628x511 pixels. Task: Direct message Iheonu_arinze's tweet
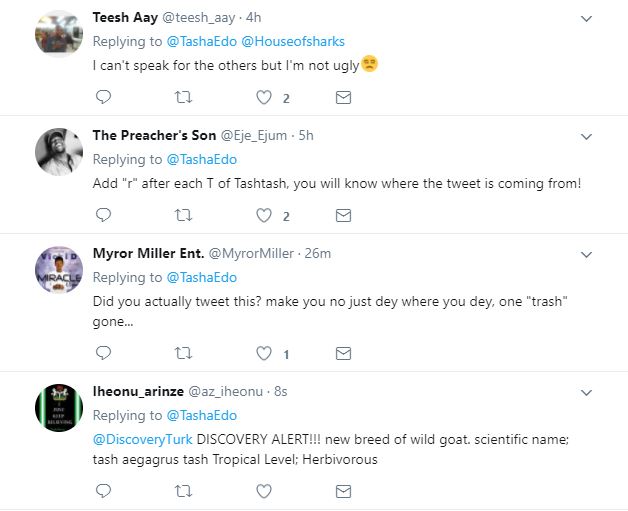pos(342,491)
